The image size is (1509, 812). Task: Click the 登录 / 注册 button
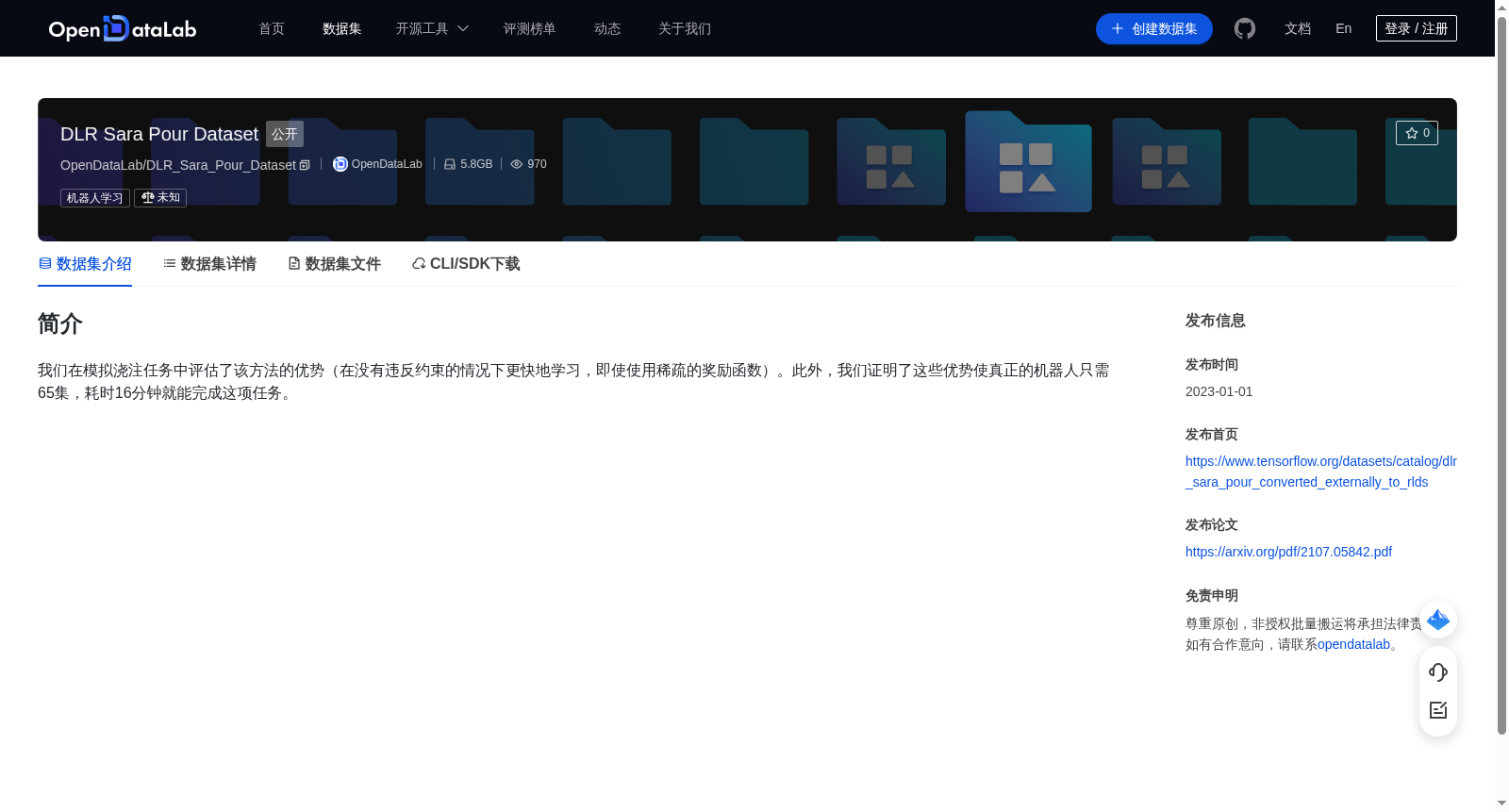[x=1416, y=28]
